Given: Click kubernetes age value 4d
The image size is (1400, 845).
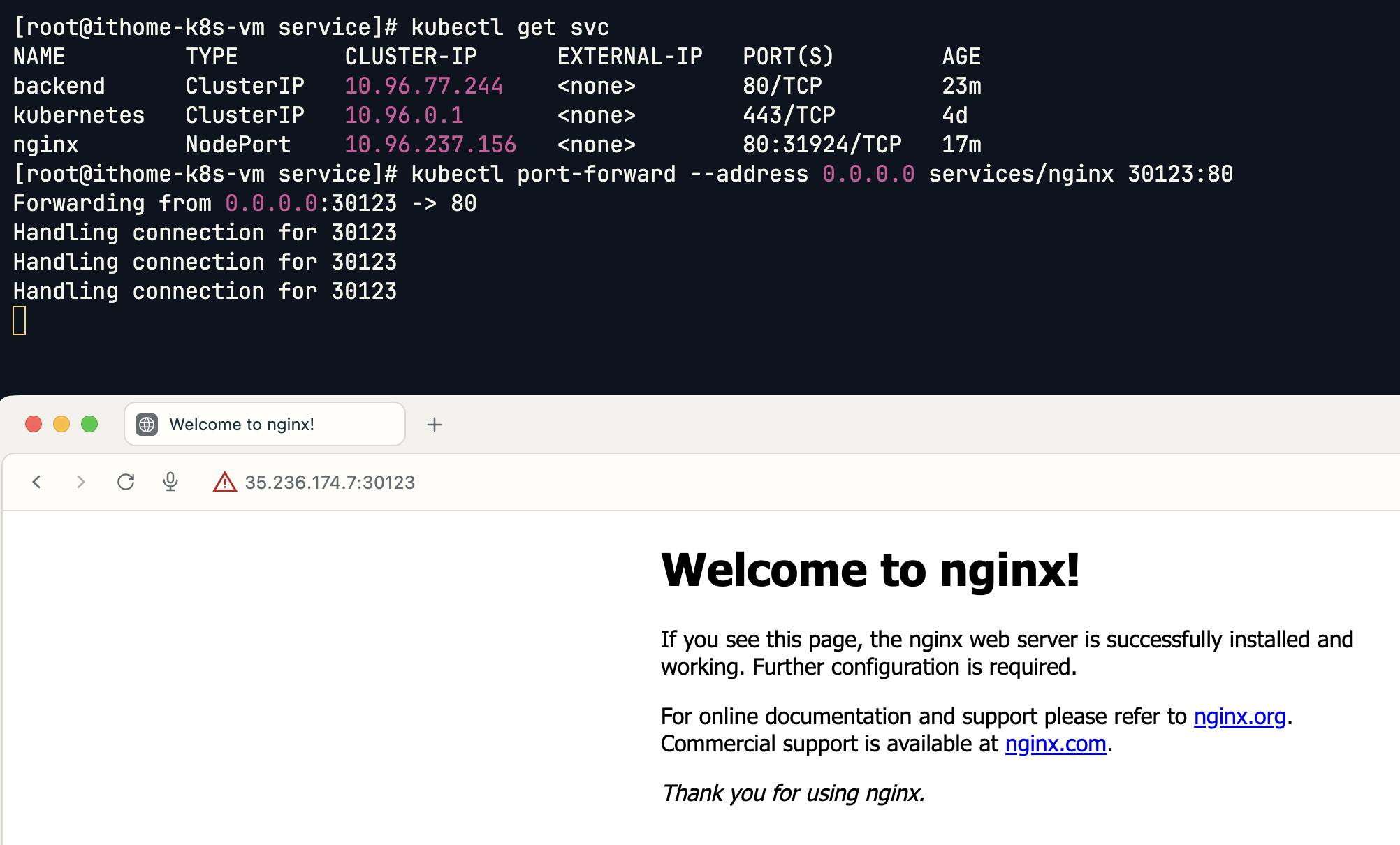Looking at the screenshot, I should click(954, 115).
